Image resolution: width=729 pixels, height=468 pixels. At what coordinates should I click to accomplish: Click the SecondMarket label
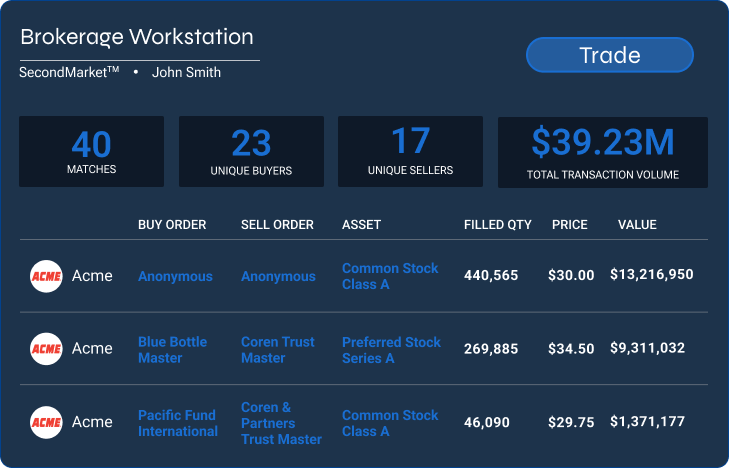point(69,72)
